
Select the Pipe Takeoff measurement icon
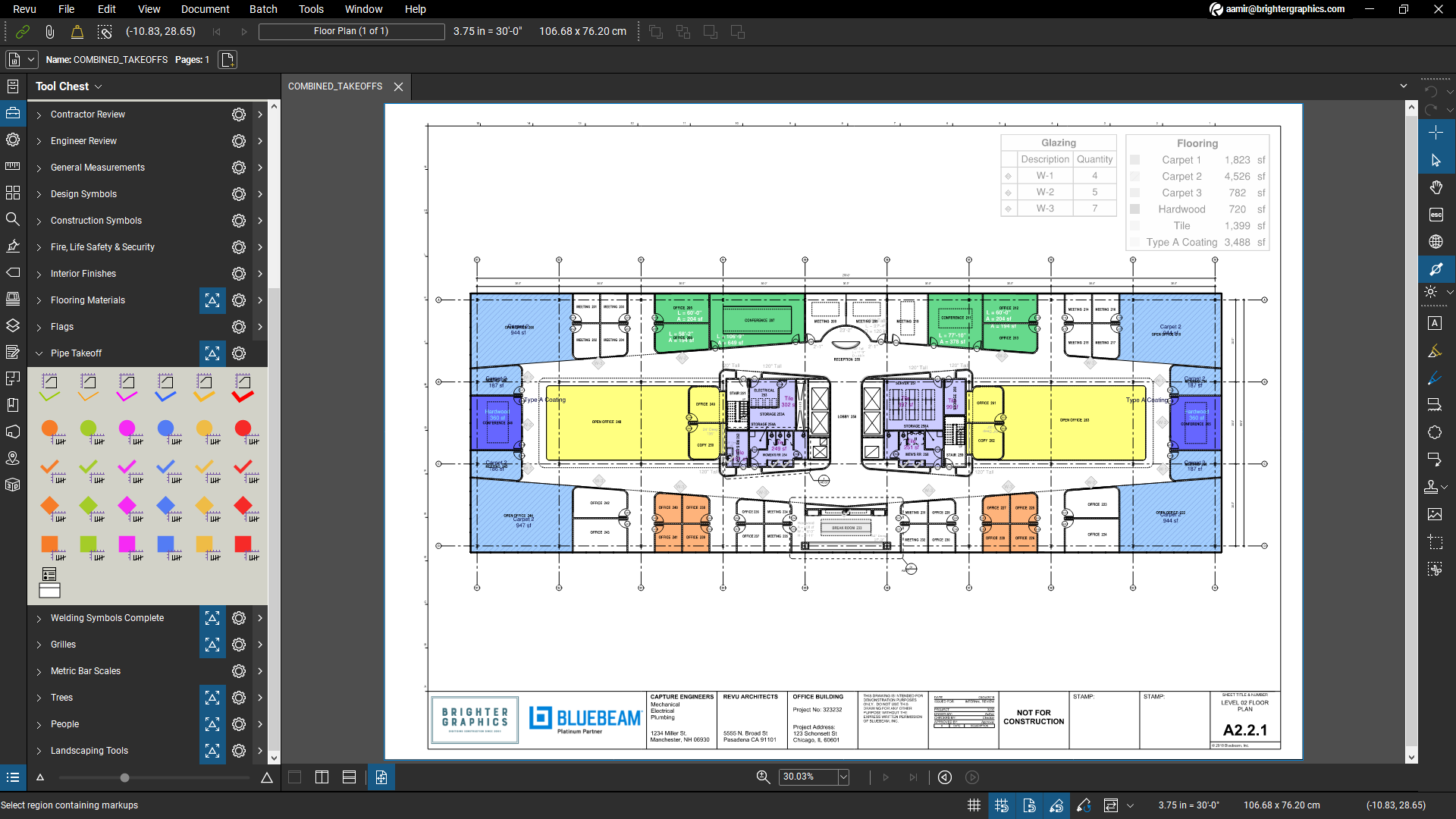click(212, 352)
